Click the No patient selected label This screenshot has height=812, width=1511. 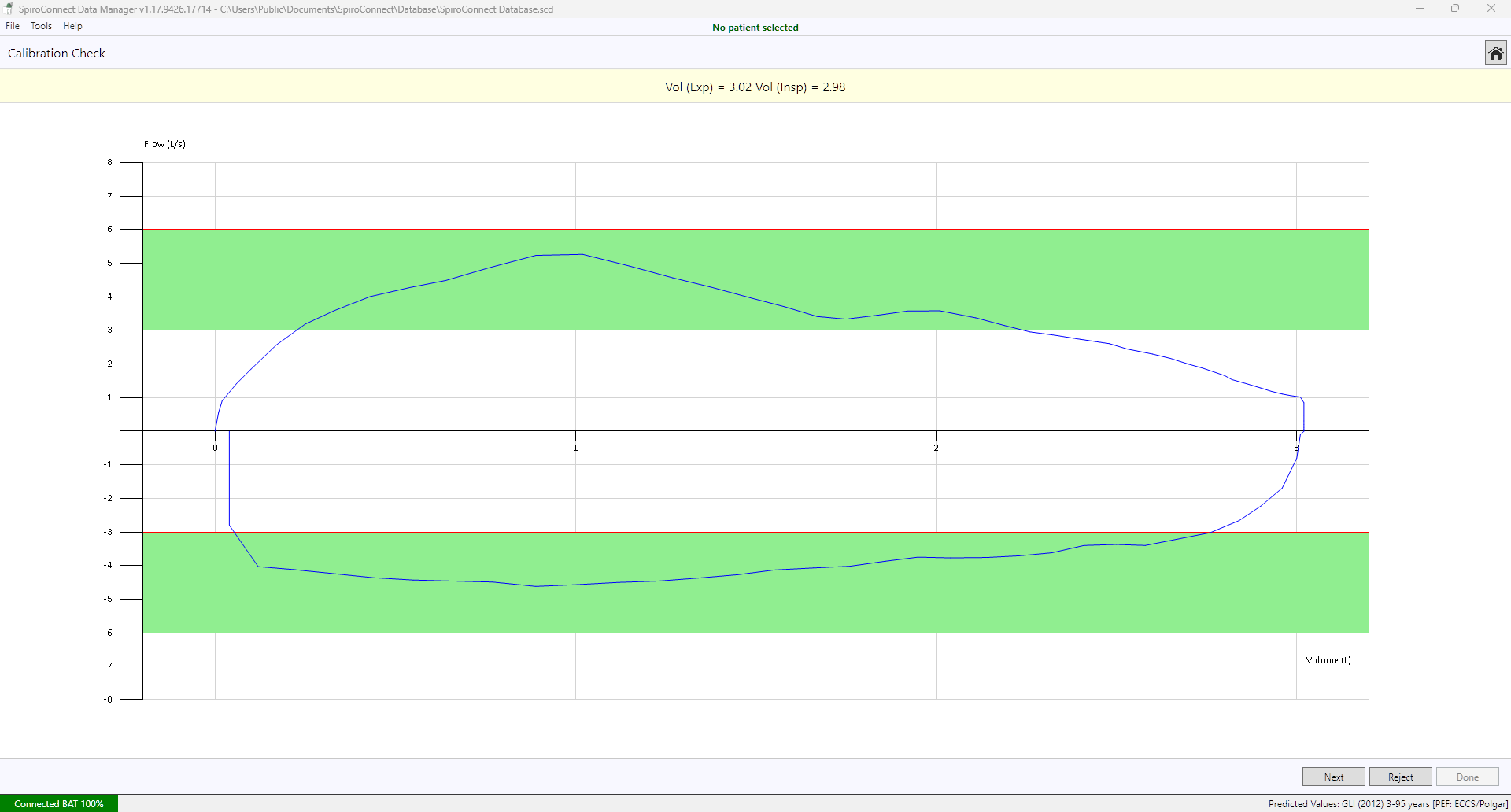(x=755, y=28)
